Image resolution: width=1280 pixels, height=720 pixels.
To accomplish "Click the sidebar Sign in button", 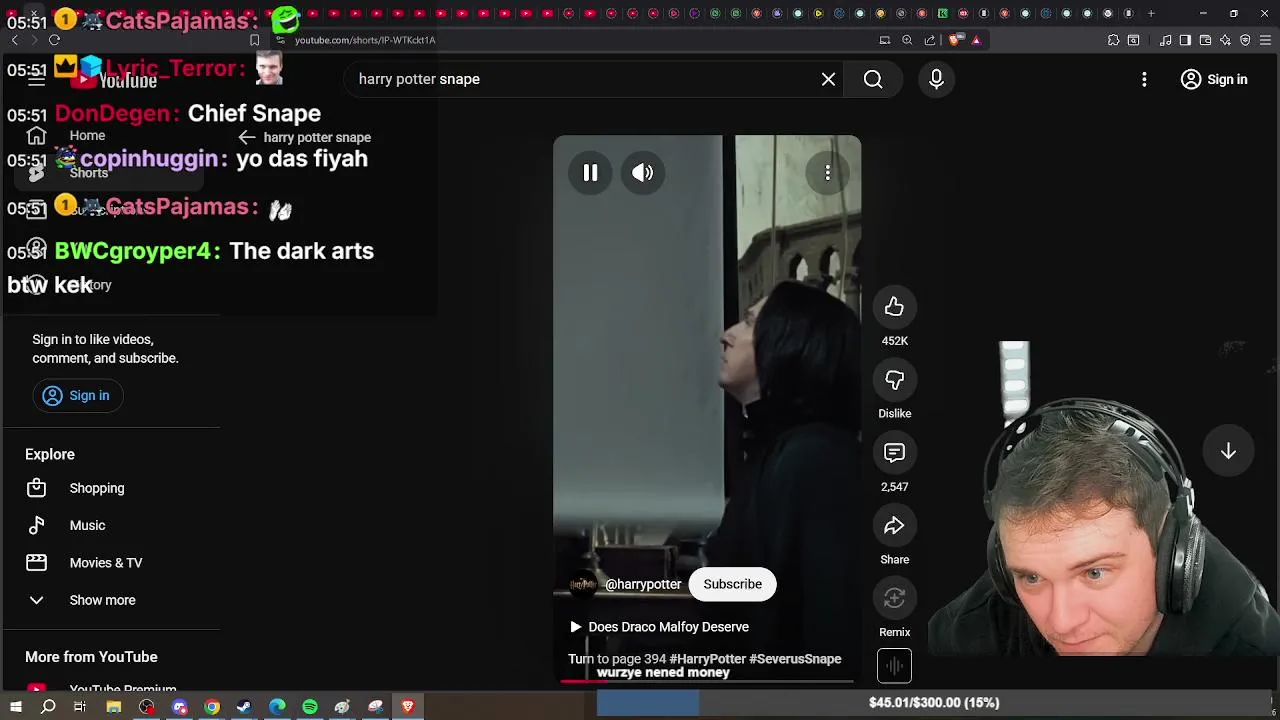I will coord(77,396).
